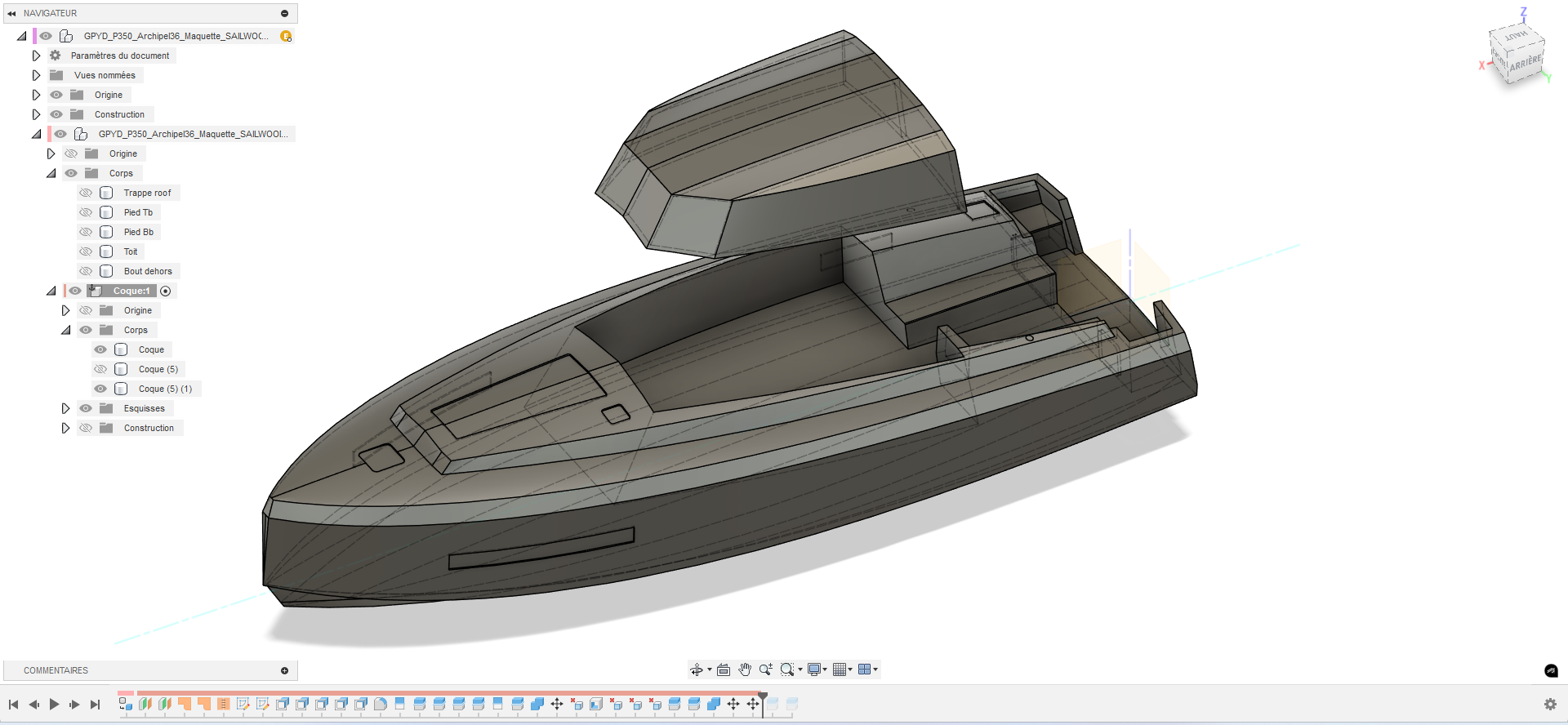This screenshot has width=1568, height=725.
Task: Click the ViewCube ARRIÈRE face
Action: pyautogui.click(x=1525, y=63)
